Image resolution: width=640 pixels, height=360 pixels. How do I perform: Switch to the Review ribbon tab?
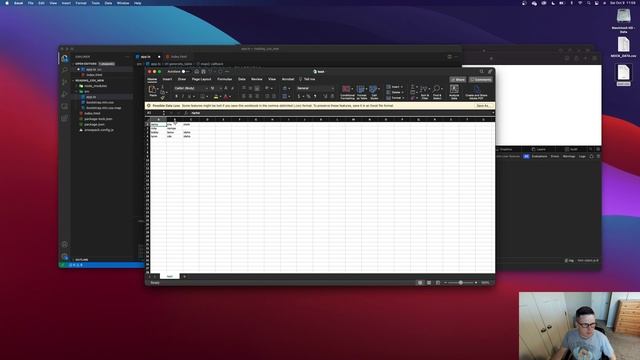pyautogui.click(x=256, y=79)
